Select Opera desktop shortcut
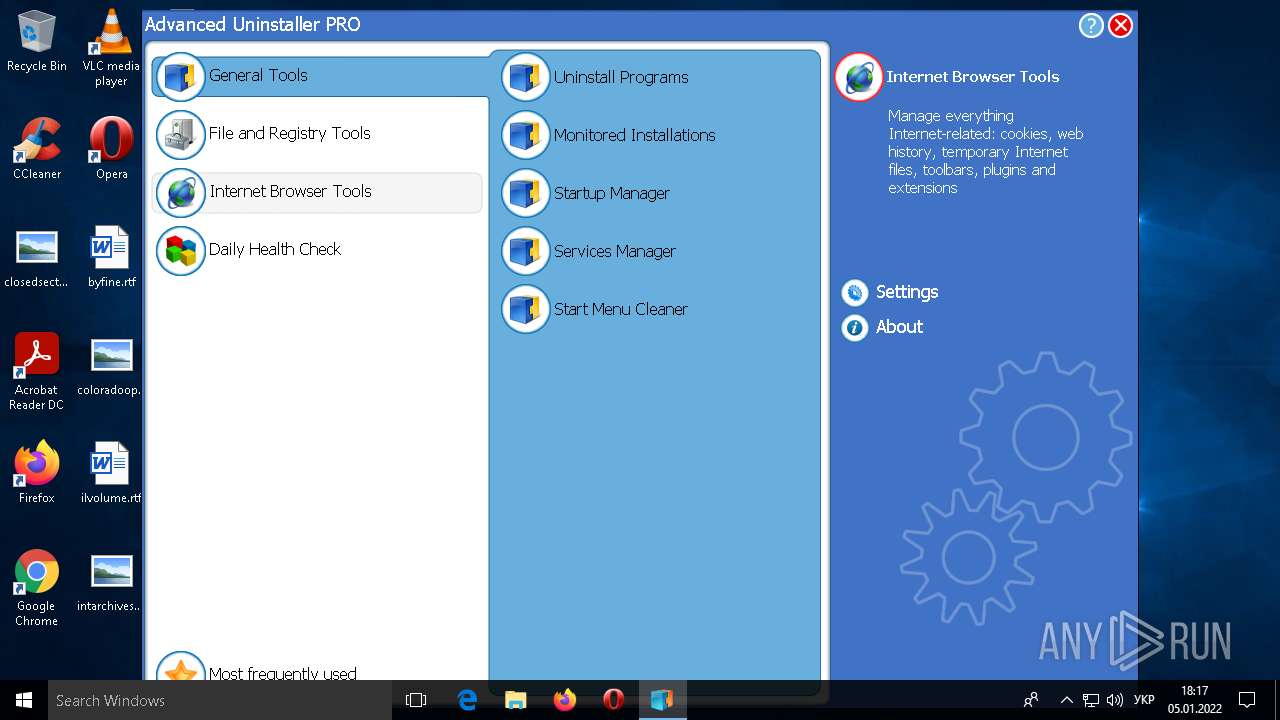Image resolution: width=1280 pixels, height=720 pixels. [111, 149]
